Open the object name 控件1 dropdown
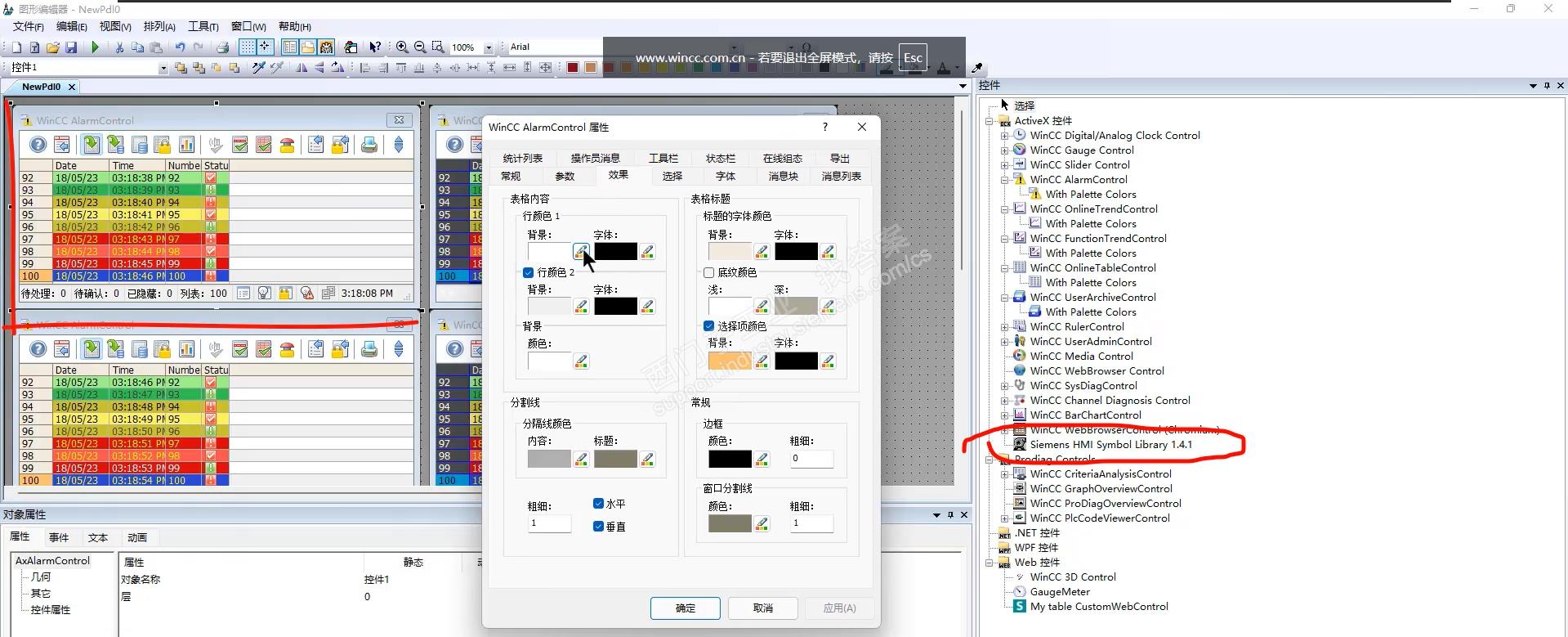Screen dimensions: 1568x637 (x=163, y=68)
